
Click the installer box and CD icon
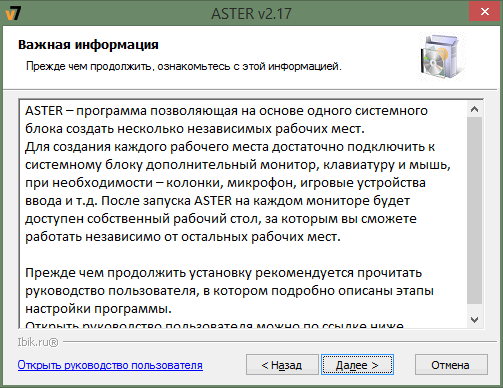(x=442, y=57)
